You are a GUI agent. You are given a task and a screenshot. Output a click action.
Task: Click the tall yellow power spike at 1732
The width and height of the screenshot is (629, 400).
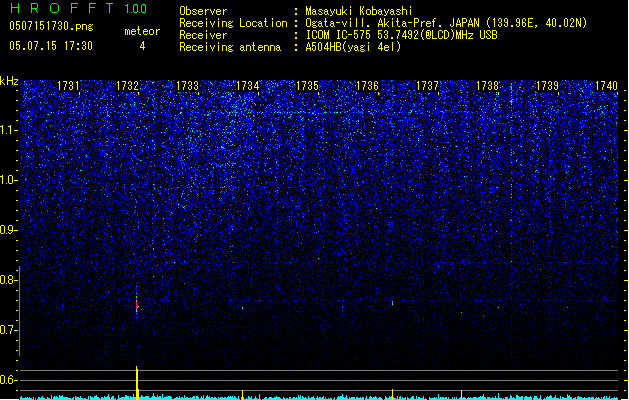tap(137, 382)
